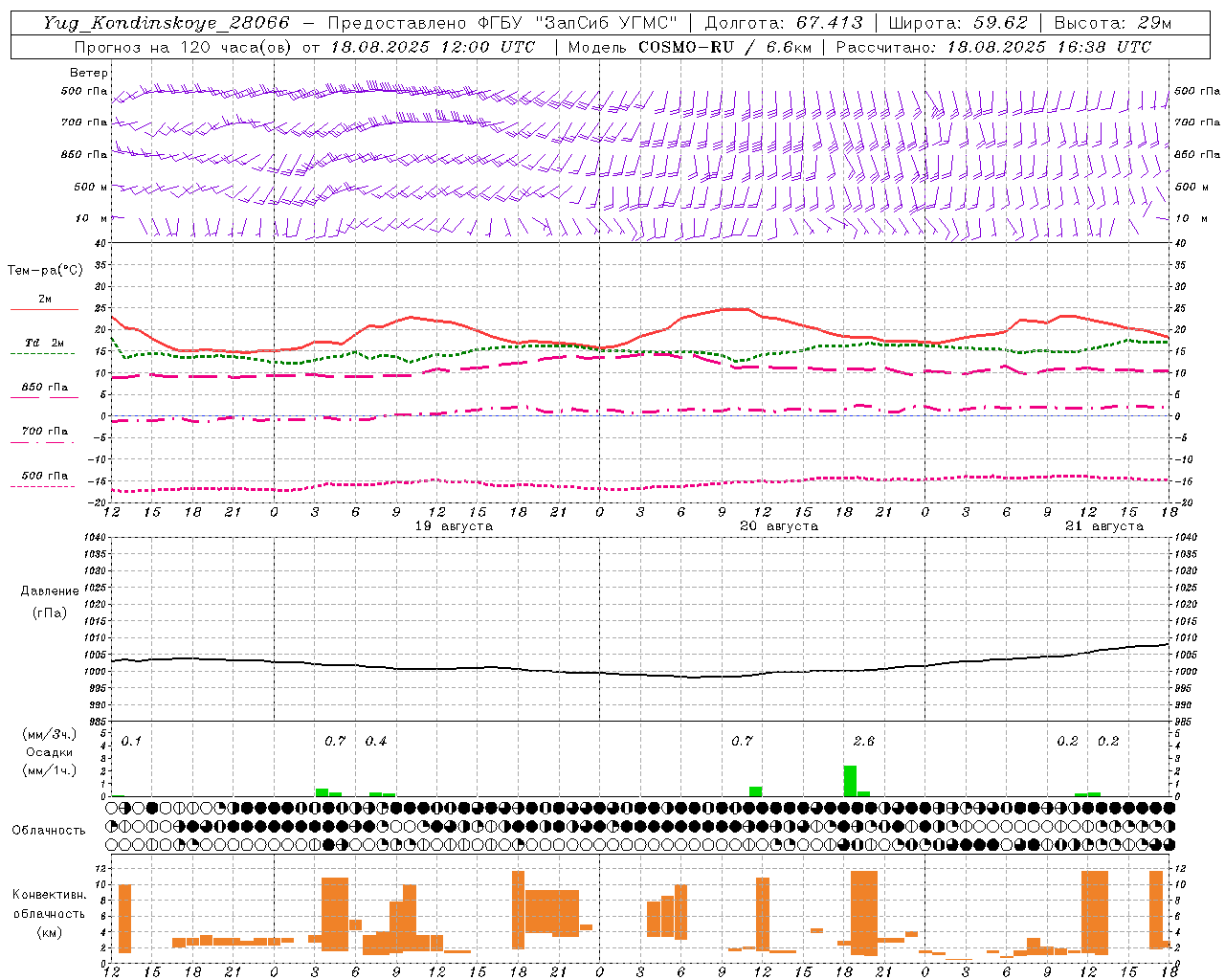The height and width of the screenshot is (980, 1225).
Task: Click the 0.1 precipitation total value
Action: click(x=131, y=742)
